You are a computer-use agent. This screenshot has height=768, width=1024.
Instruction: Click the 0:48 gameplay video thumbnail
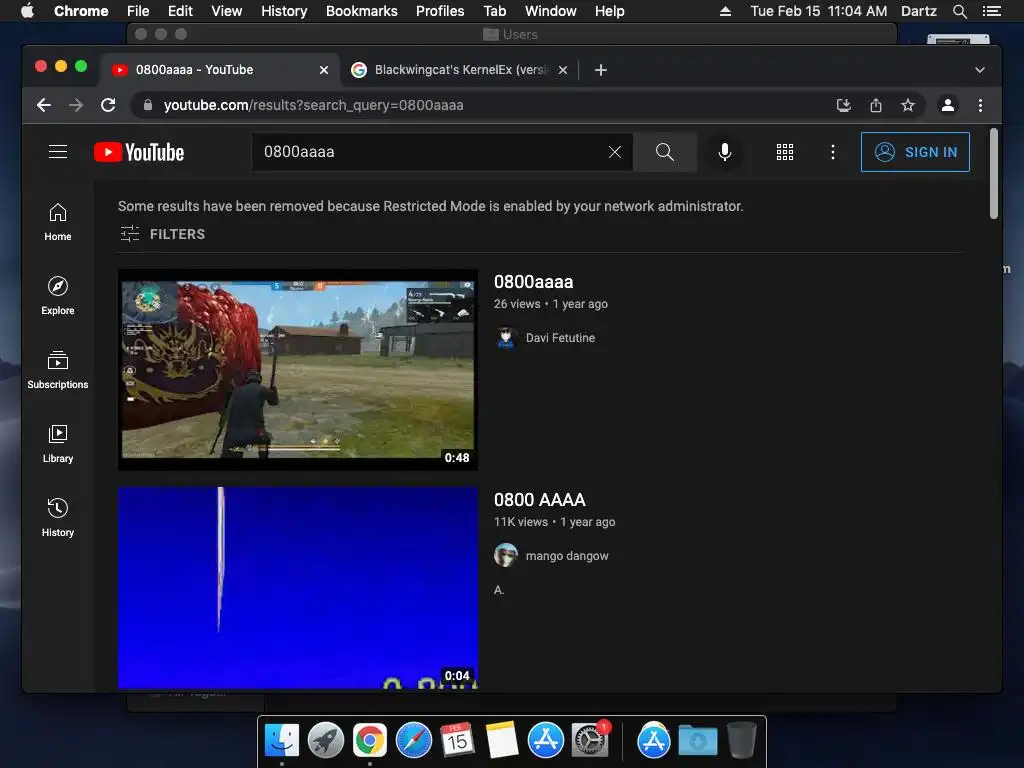coord(298,370)
